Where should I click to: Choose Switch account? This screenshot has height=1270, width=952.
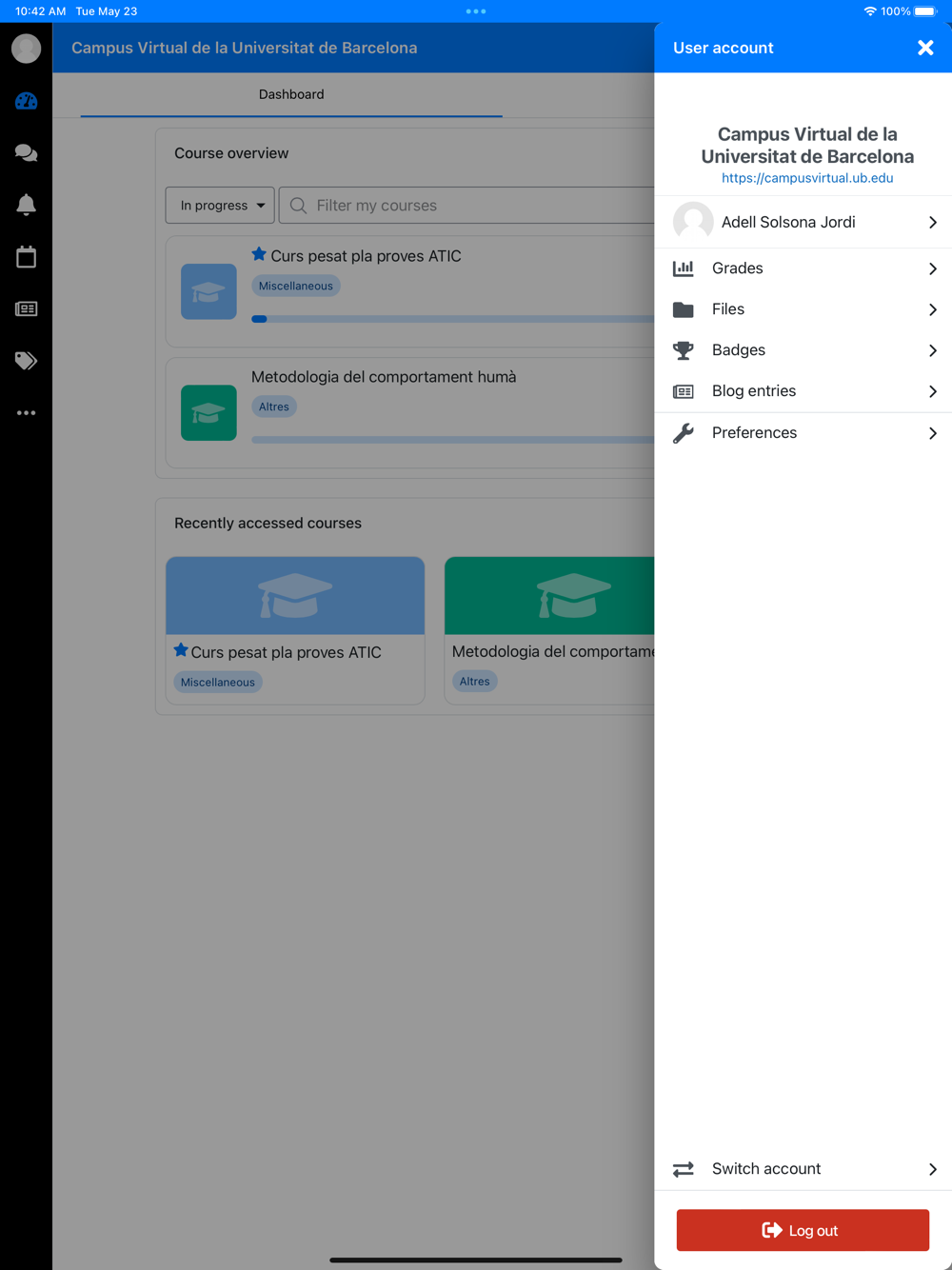(803, 1169)
